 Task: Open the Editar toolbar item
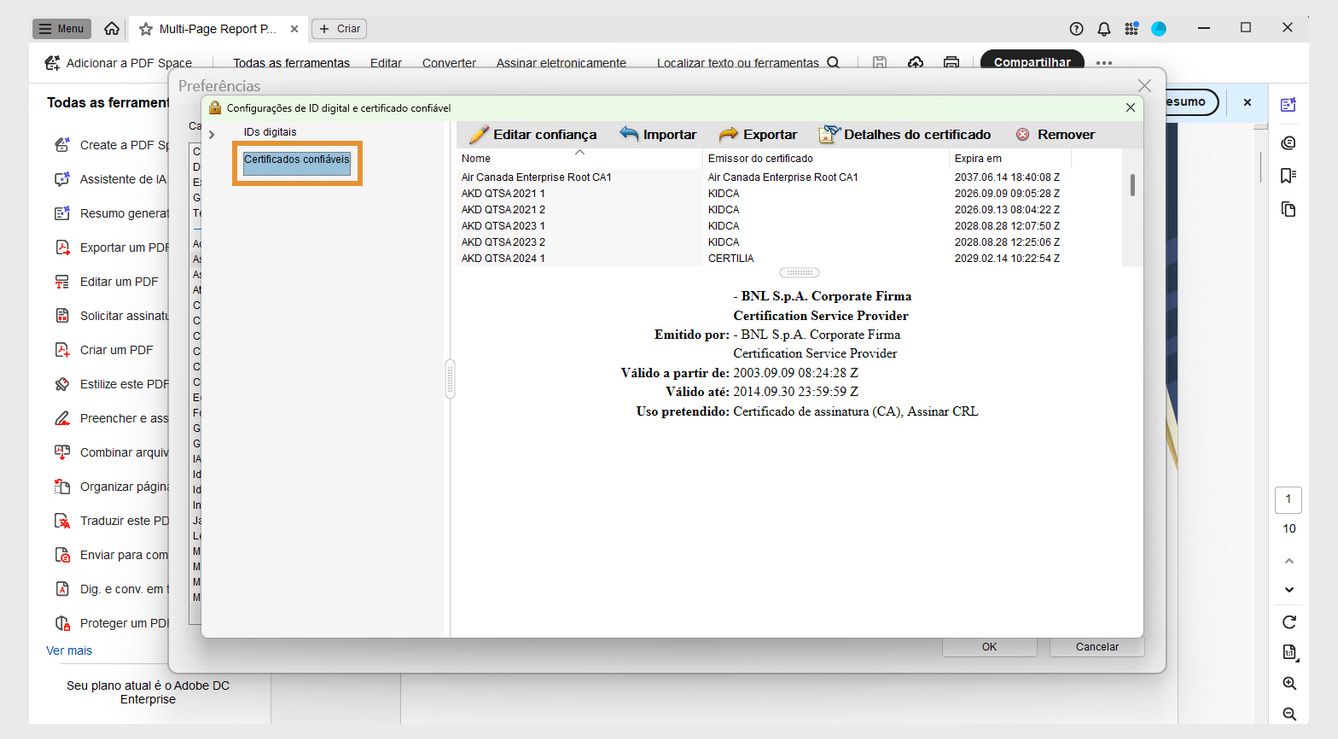click(x=386, y=63)
